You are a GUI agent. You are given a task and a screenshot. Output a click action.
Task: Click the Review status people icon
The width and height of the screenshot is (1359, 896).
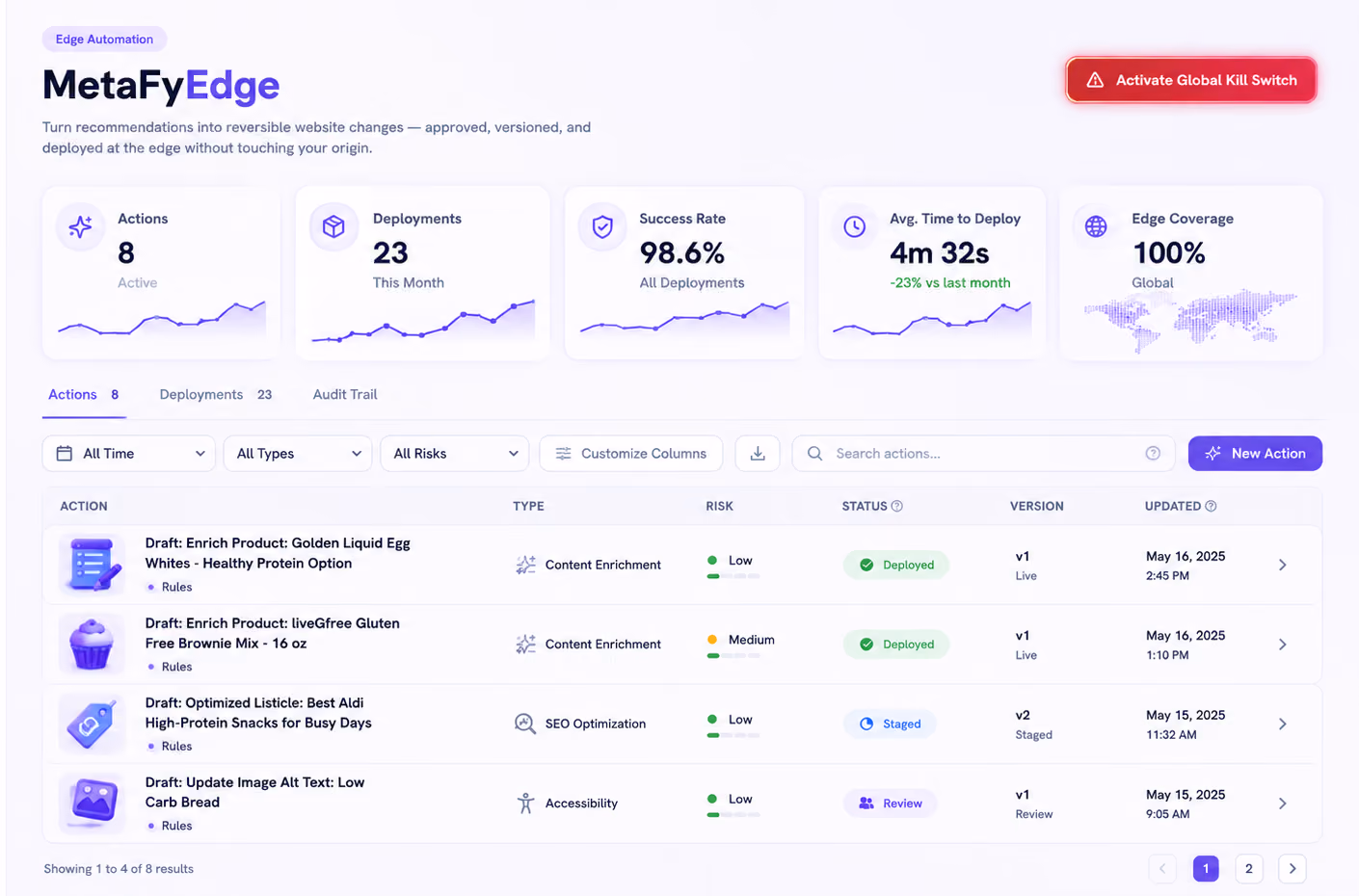pyautogui.click(x=866, y=803)
